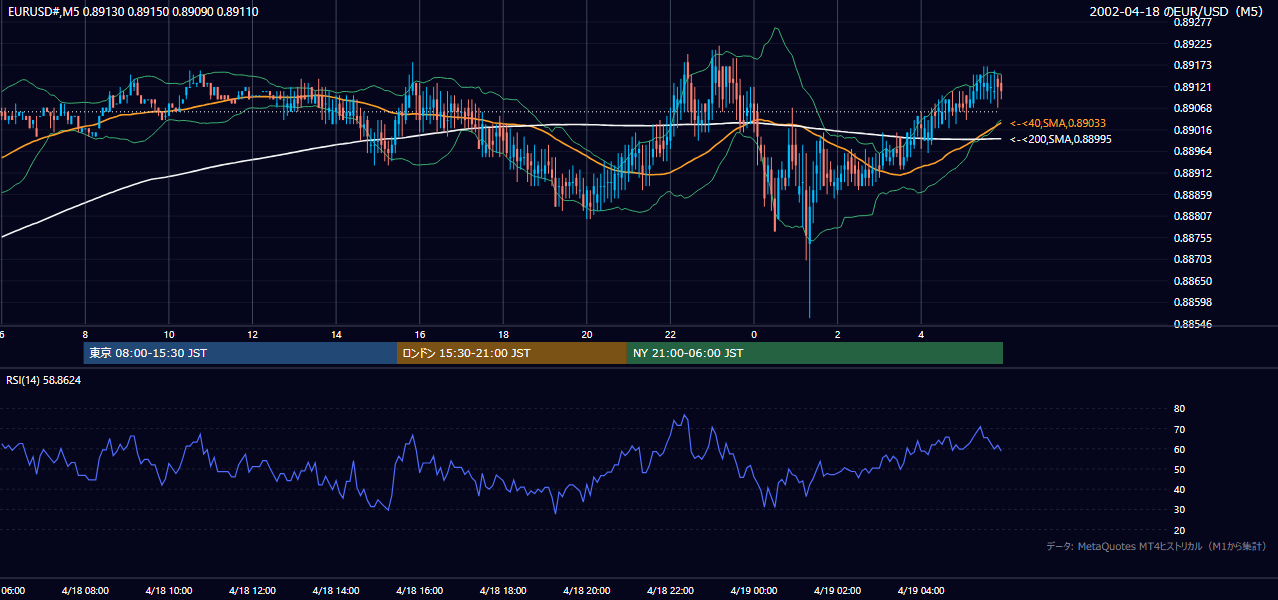Click the RSI(14) 58.8624 indicator label
The width and height of the screenshot is (1278, 600).
[x=44, y=380]
